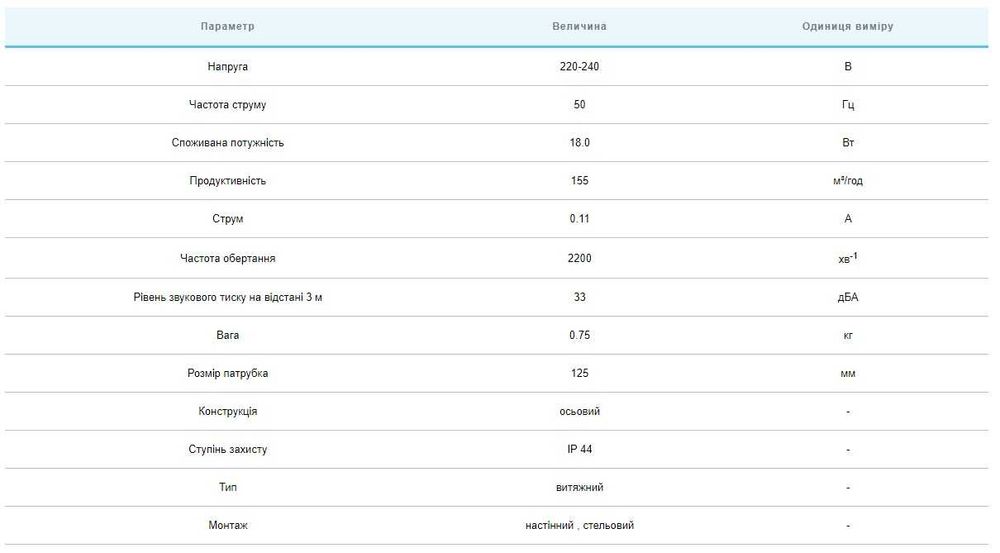Select the "Частота струму" row label
Viewport: 1000px width, 553px height.
click(228, 105)
